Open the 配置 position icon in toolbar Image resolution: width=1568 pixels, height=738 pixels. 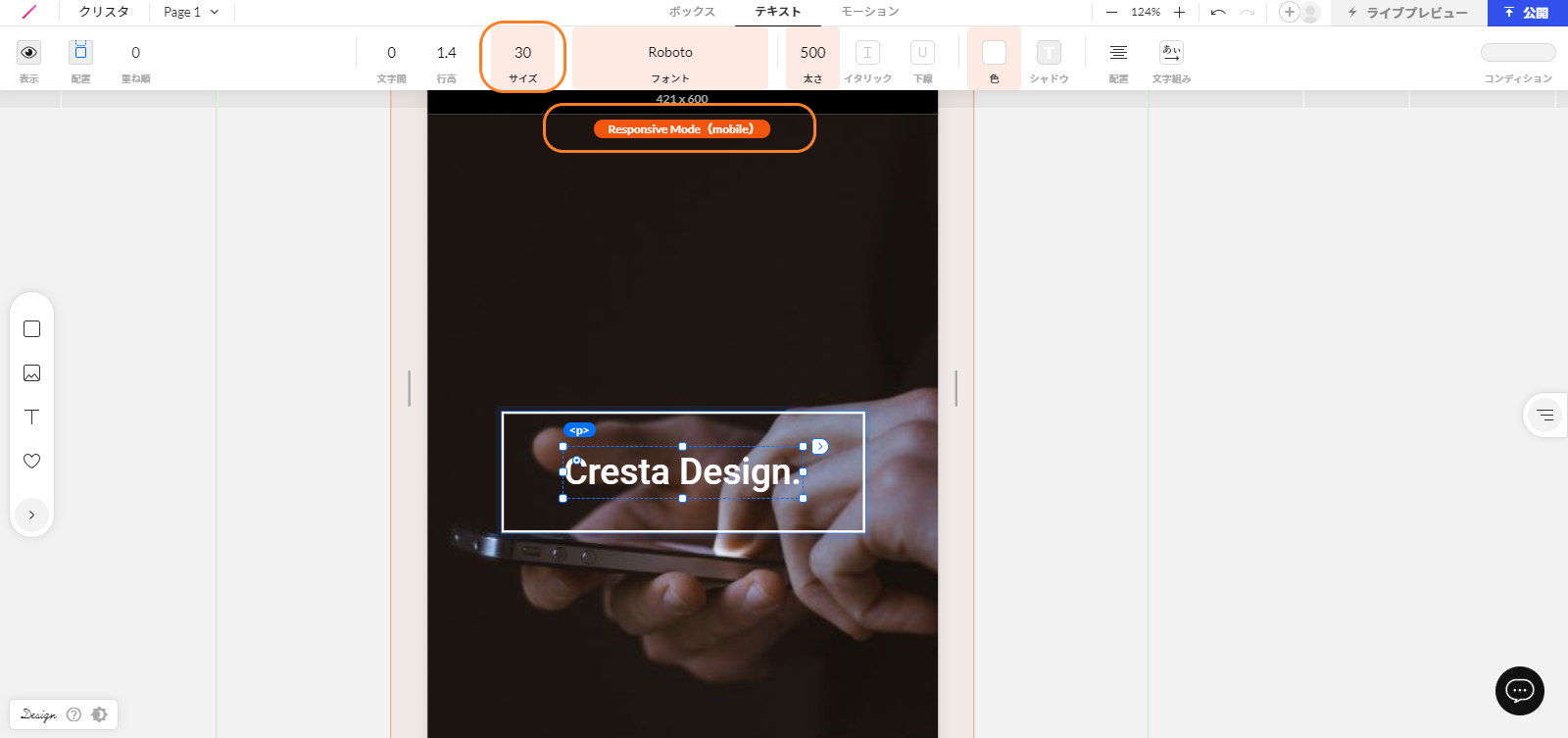pyautogui.click(x=80, y=52)
